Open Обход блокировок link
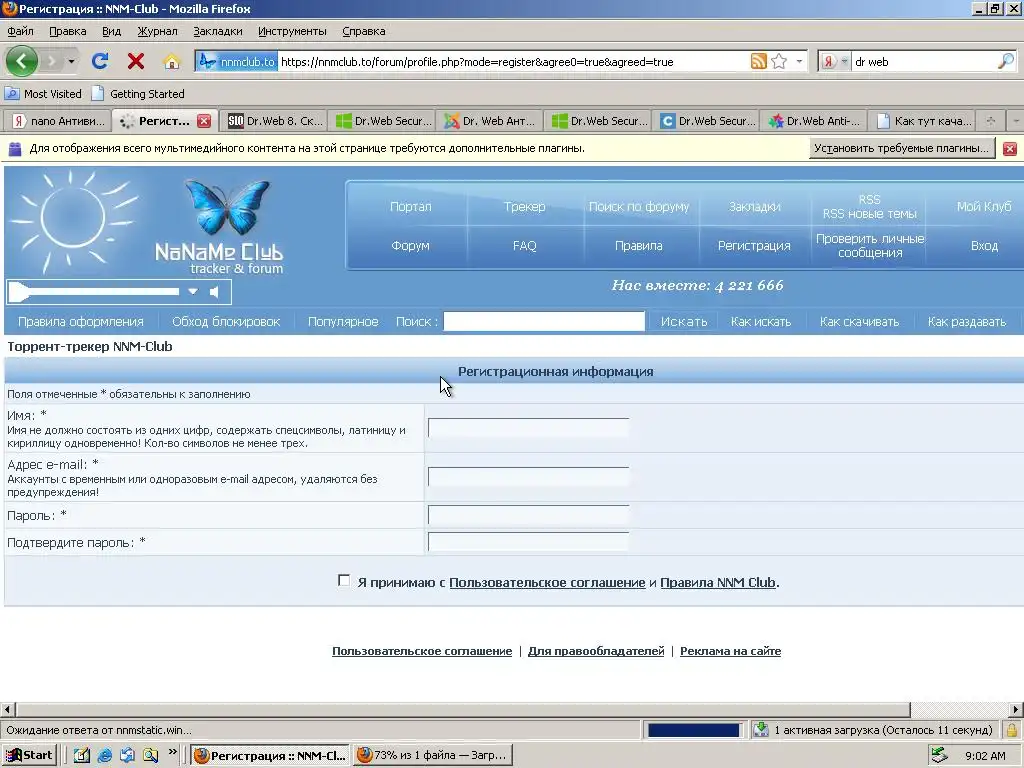The width and height of the screenshot is (1024, 768). [x=225, y=321]
